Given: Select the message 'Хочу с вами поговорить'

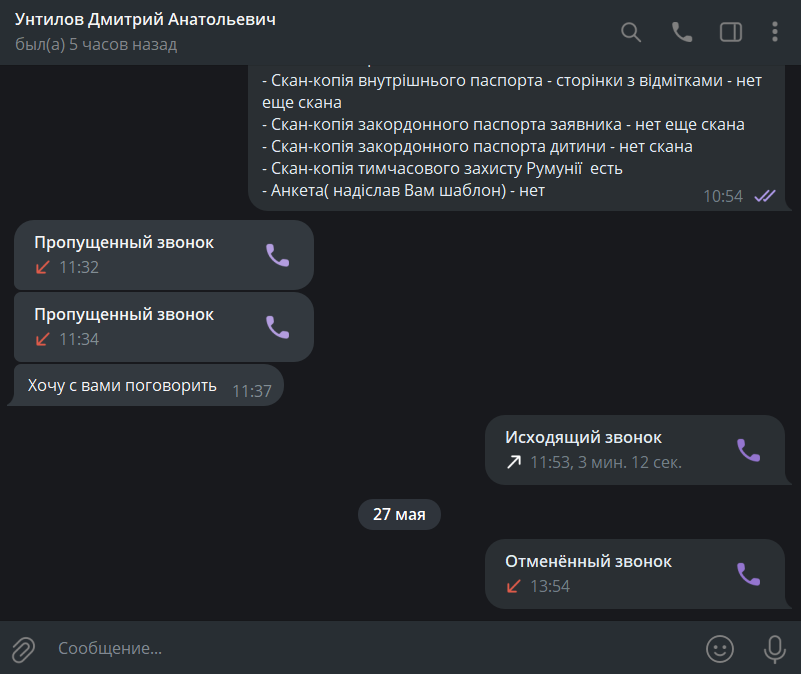Looking at the screenshot, I should tap(146, 385).
